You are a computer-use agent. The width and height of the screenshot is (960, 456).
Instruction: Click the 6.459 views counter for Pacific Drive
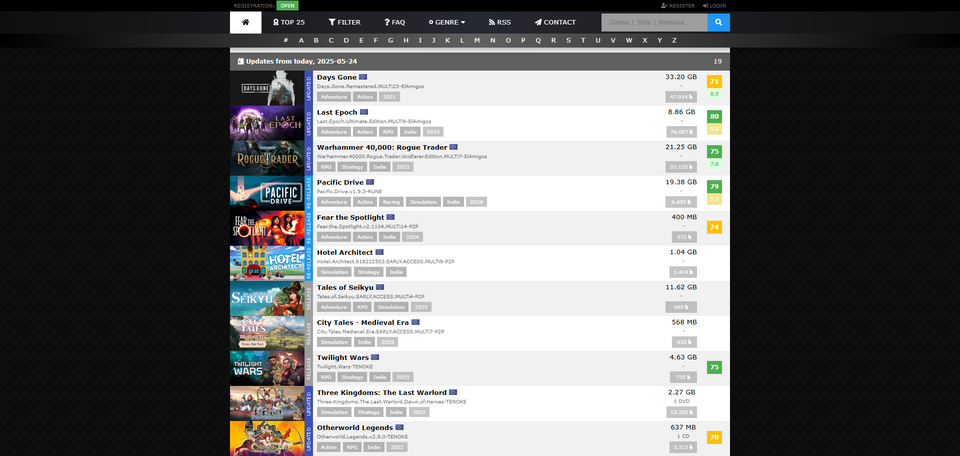[681, 201]
